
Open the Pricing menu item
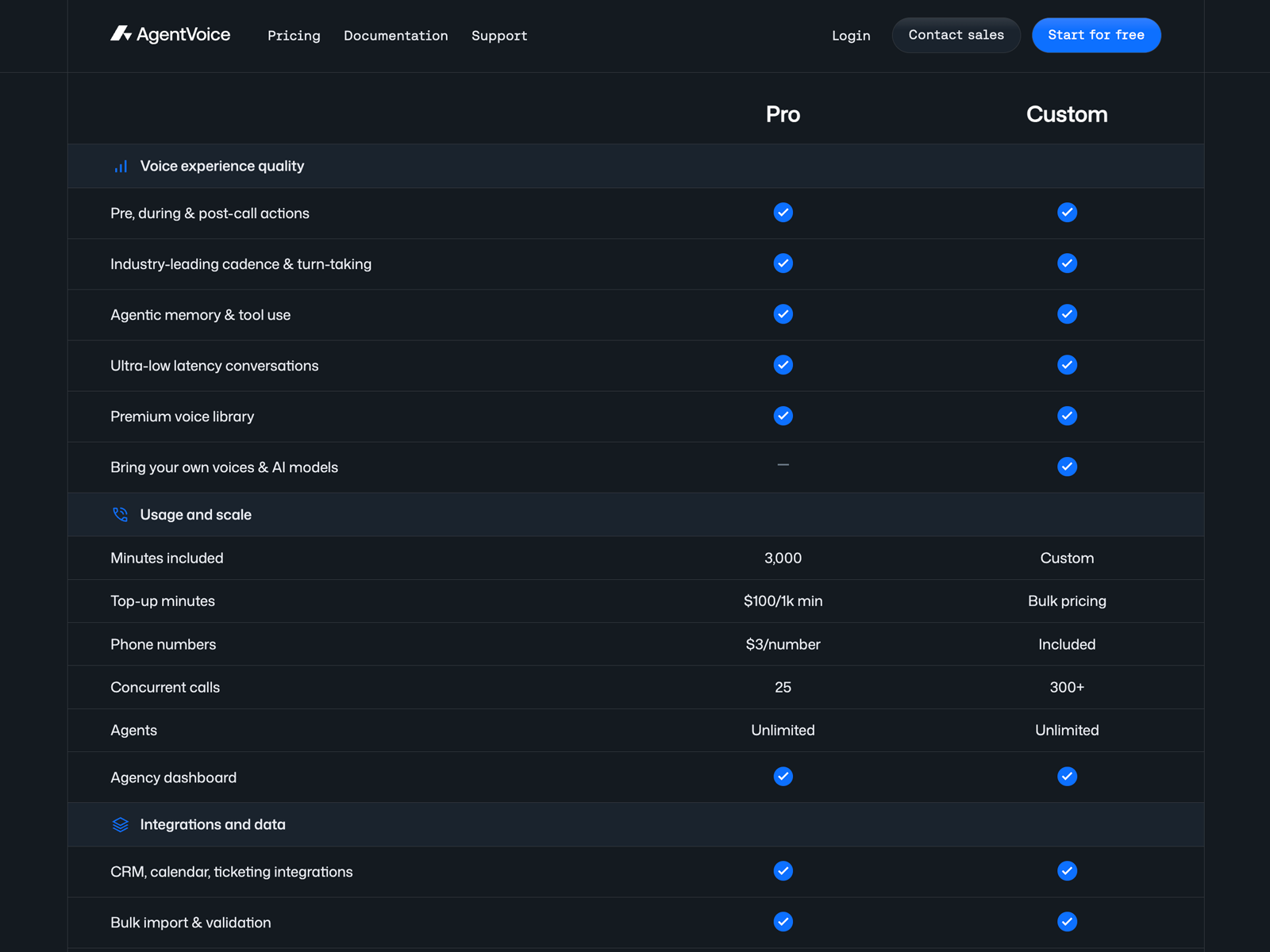tap(294, 36)
